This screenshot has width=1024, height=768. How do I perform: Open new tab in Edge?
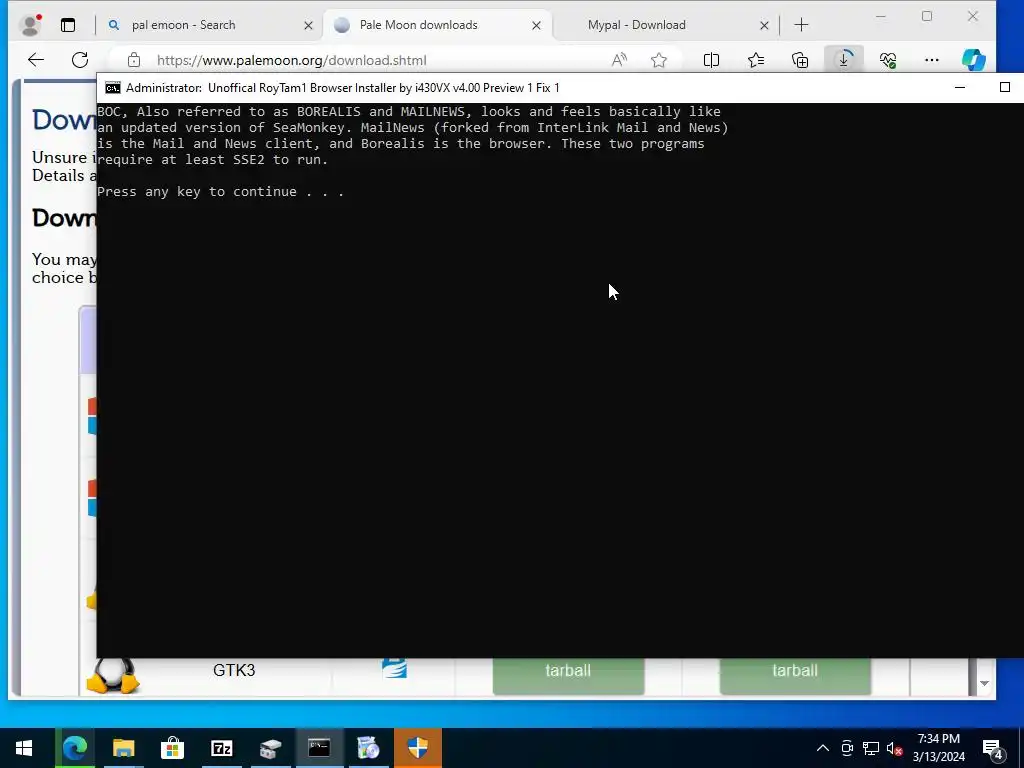click(x=801, y=25)
